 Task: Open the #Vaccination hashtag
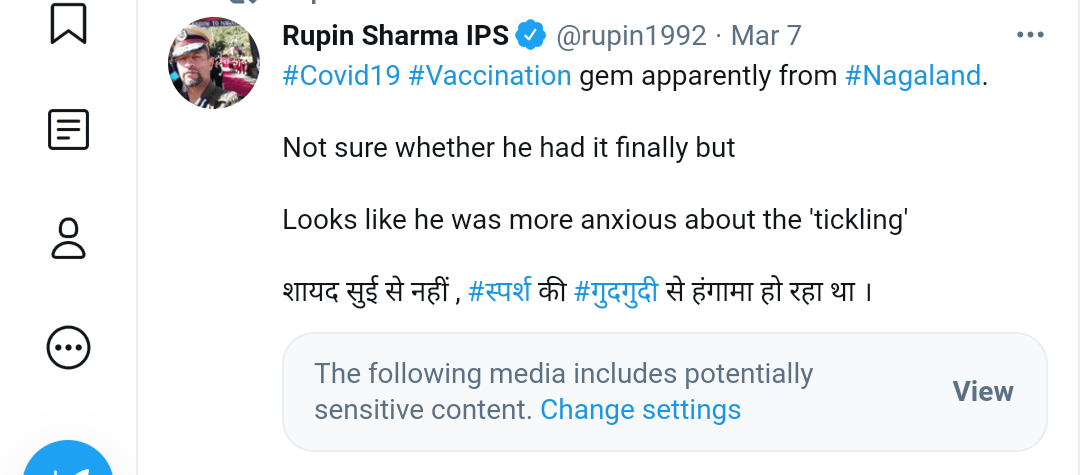[490, 76]
